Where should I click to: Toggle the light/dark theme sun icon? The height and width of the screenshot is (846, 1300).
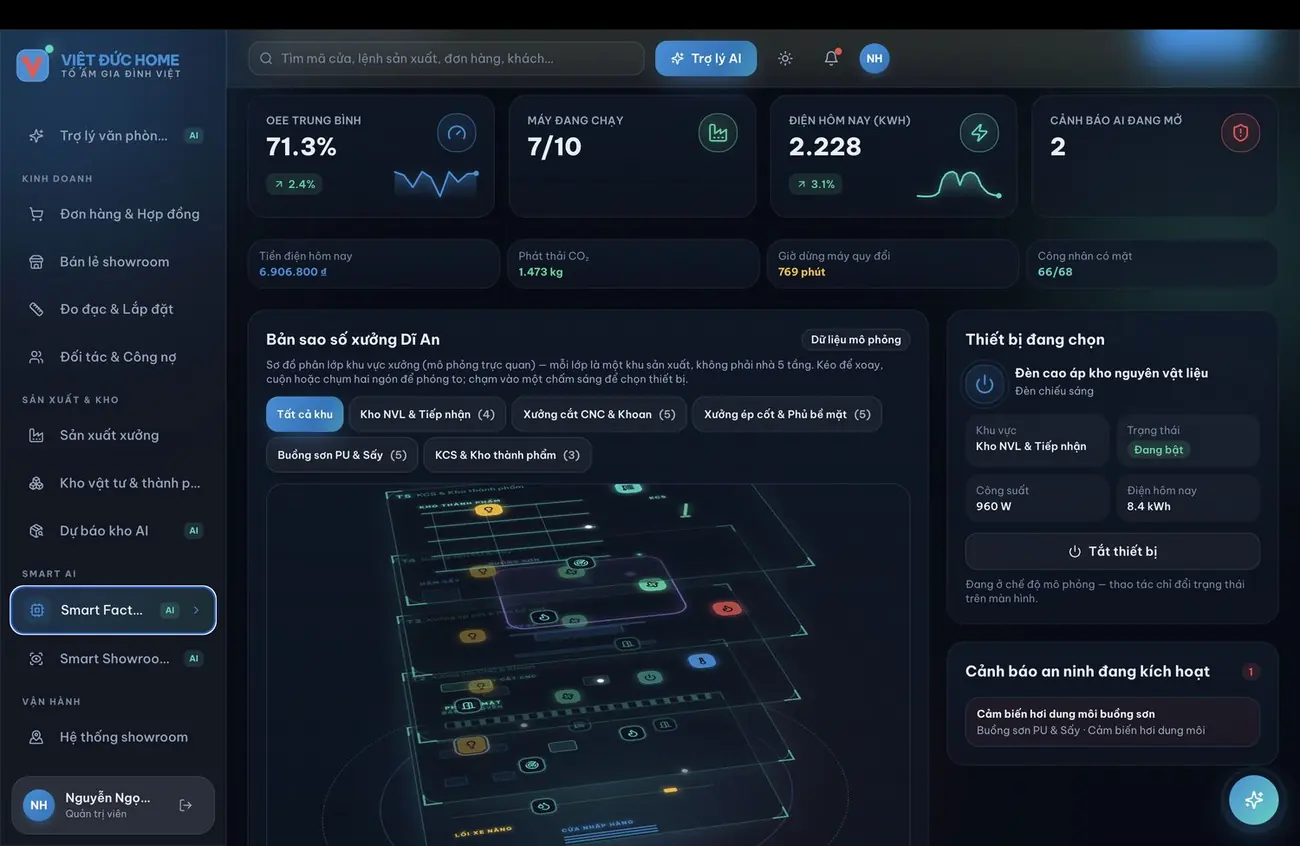pos(785,58)
